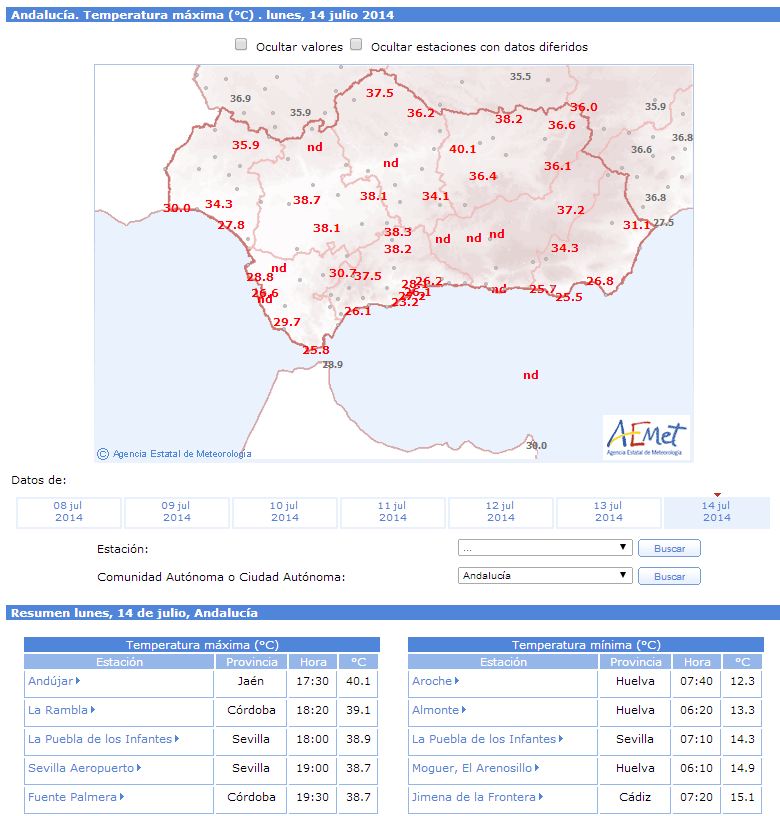Select the 09 jul 2014 date tab
The width and height of the screenshot is (780, 816).
(177, 512)
